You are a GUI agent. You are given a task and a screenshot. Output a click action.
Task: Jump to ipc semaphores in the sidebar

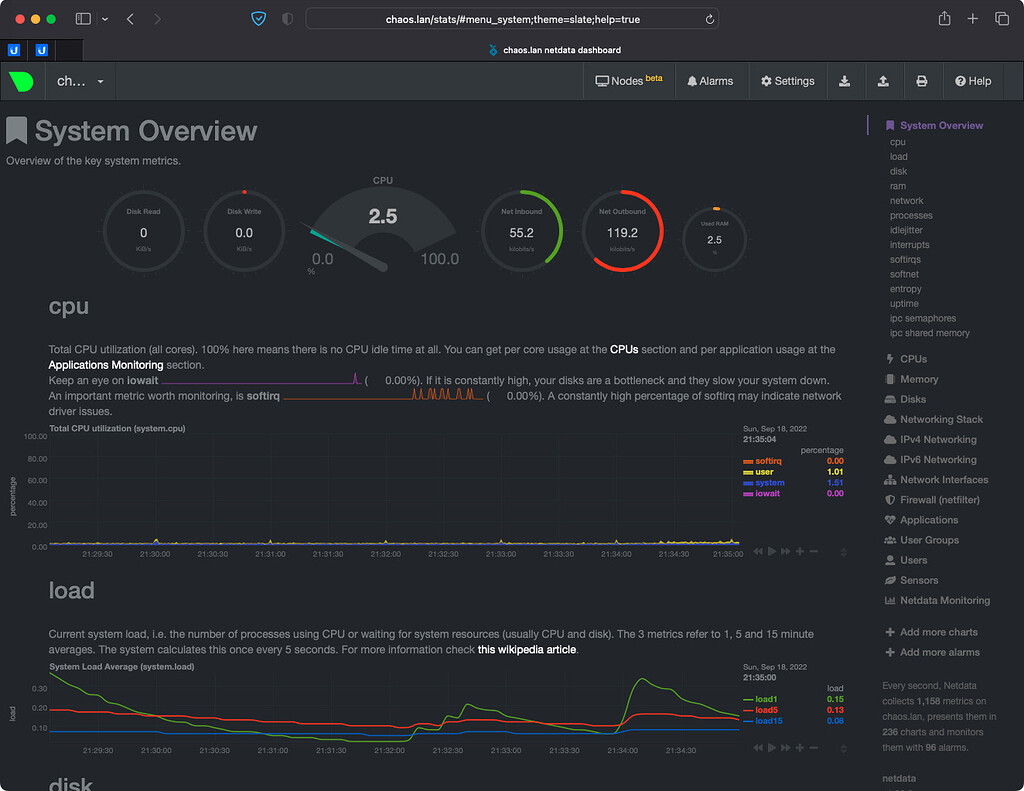pyautogui.click(x=922, y=318)
